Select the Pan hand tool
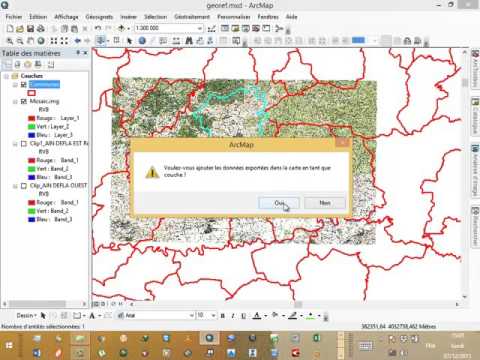 (30, 41)
